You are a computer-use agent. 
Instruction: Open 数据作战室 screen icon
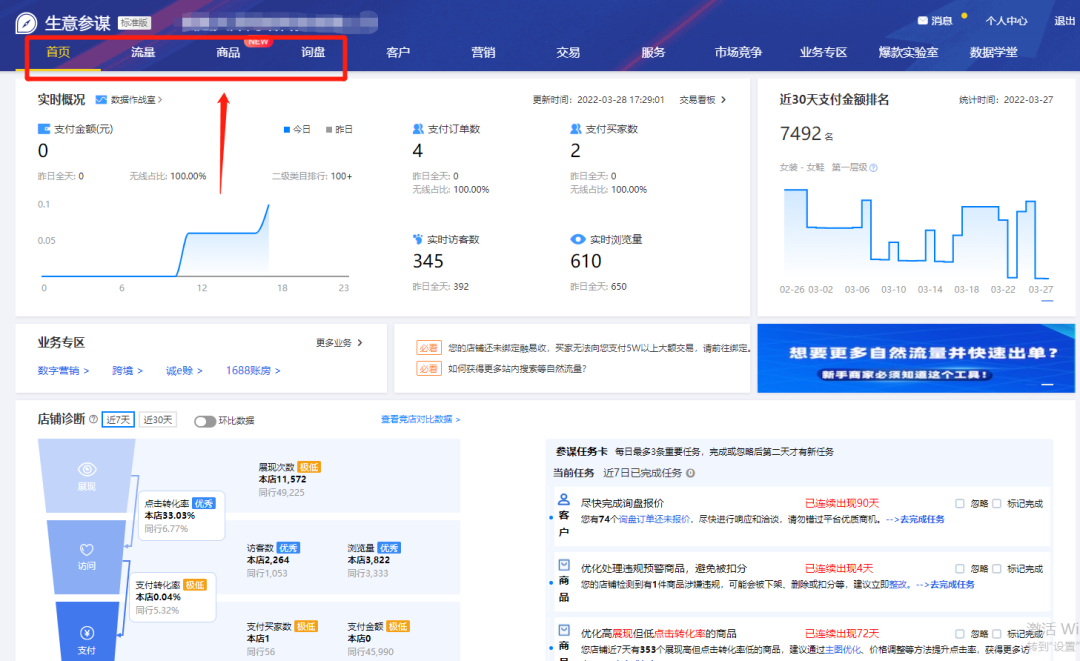click(101, 100)
